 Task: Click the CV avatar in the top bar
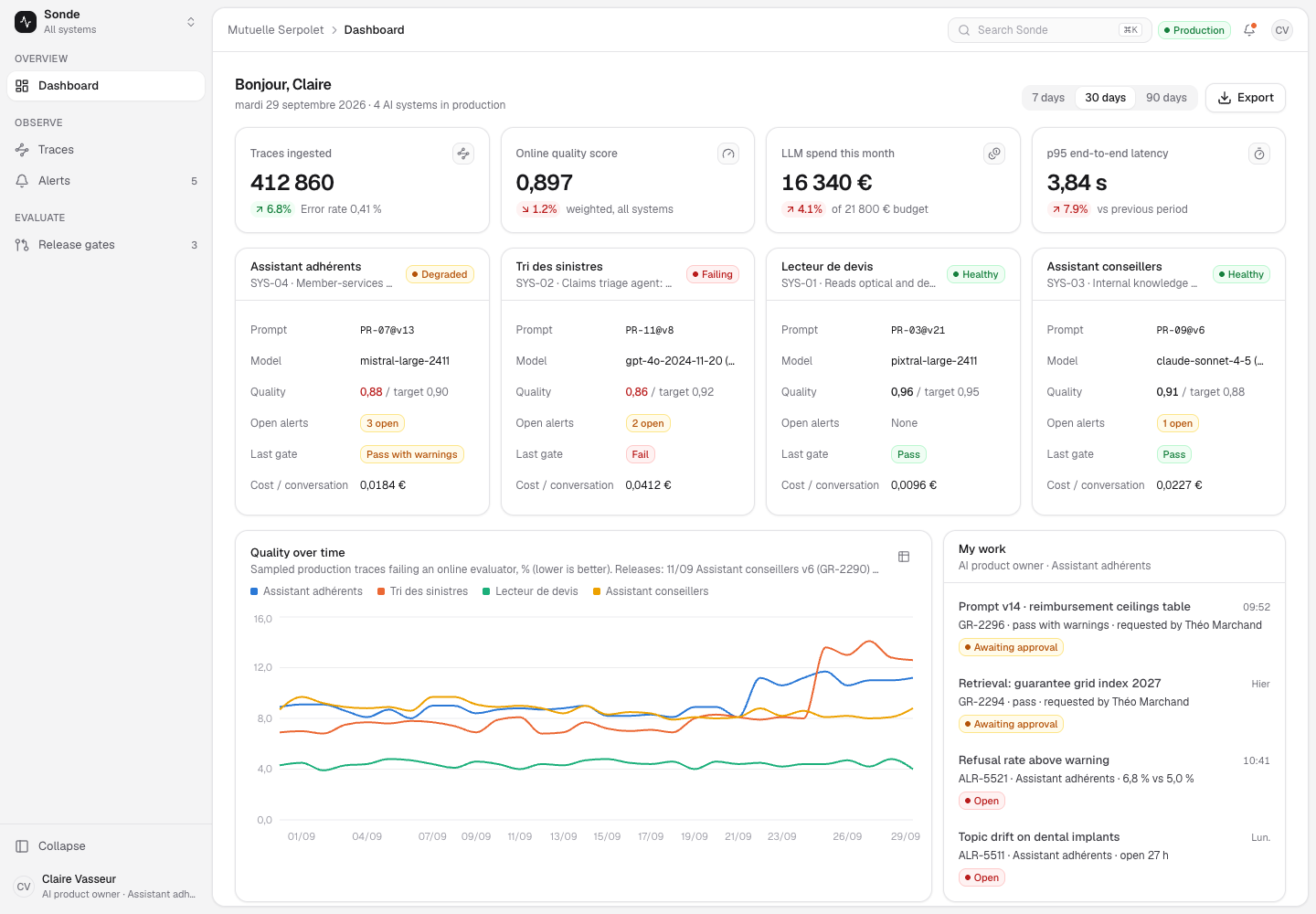coord(1282,30)
